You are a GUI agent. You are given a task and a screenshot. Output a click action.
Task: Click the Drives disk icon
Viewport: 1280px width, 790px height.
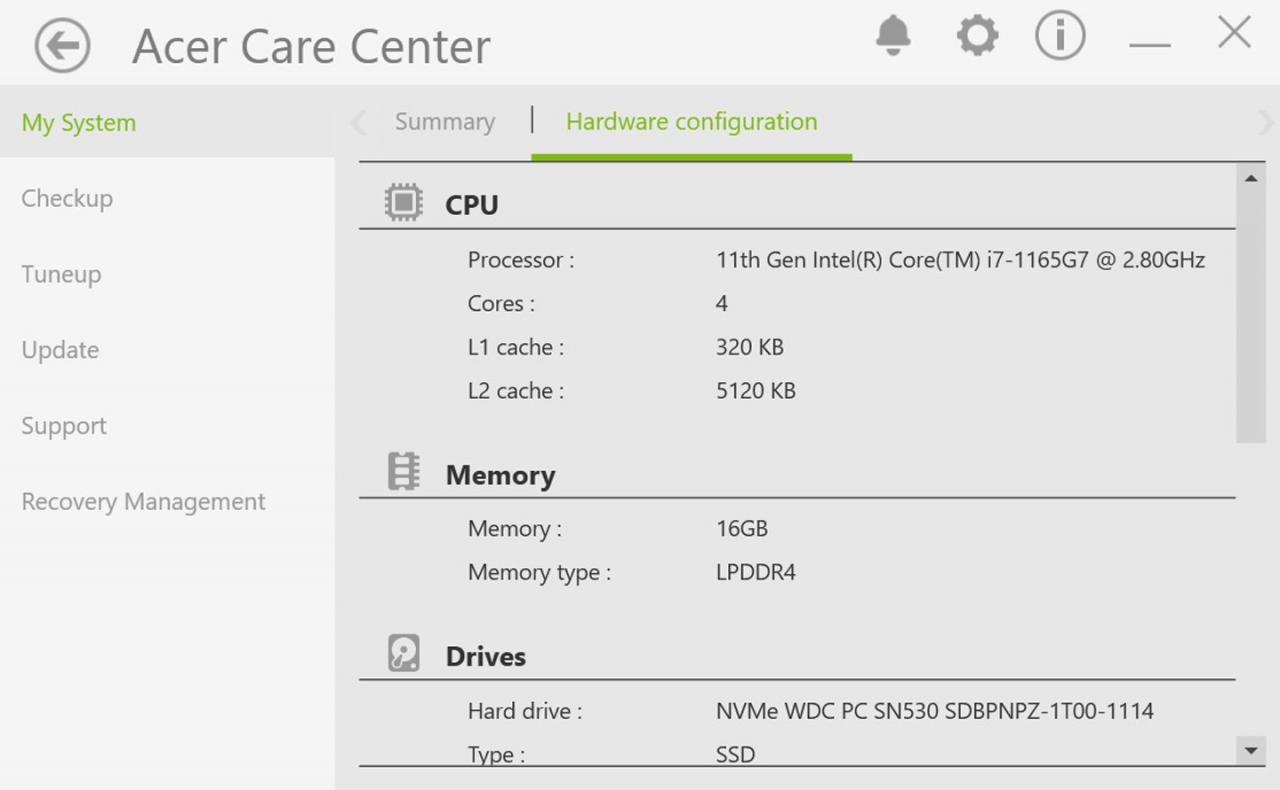tap(404, 653)
